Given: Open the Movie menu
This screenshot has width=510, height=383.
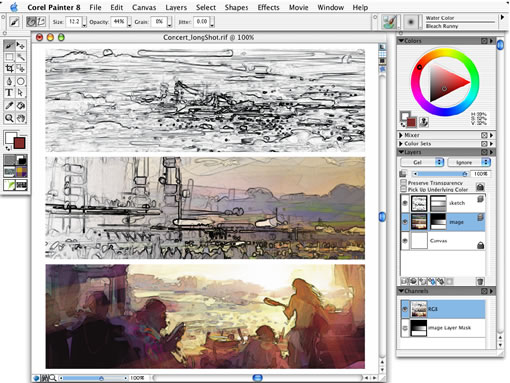Looking at the screenshot, I should (298, 7).
